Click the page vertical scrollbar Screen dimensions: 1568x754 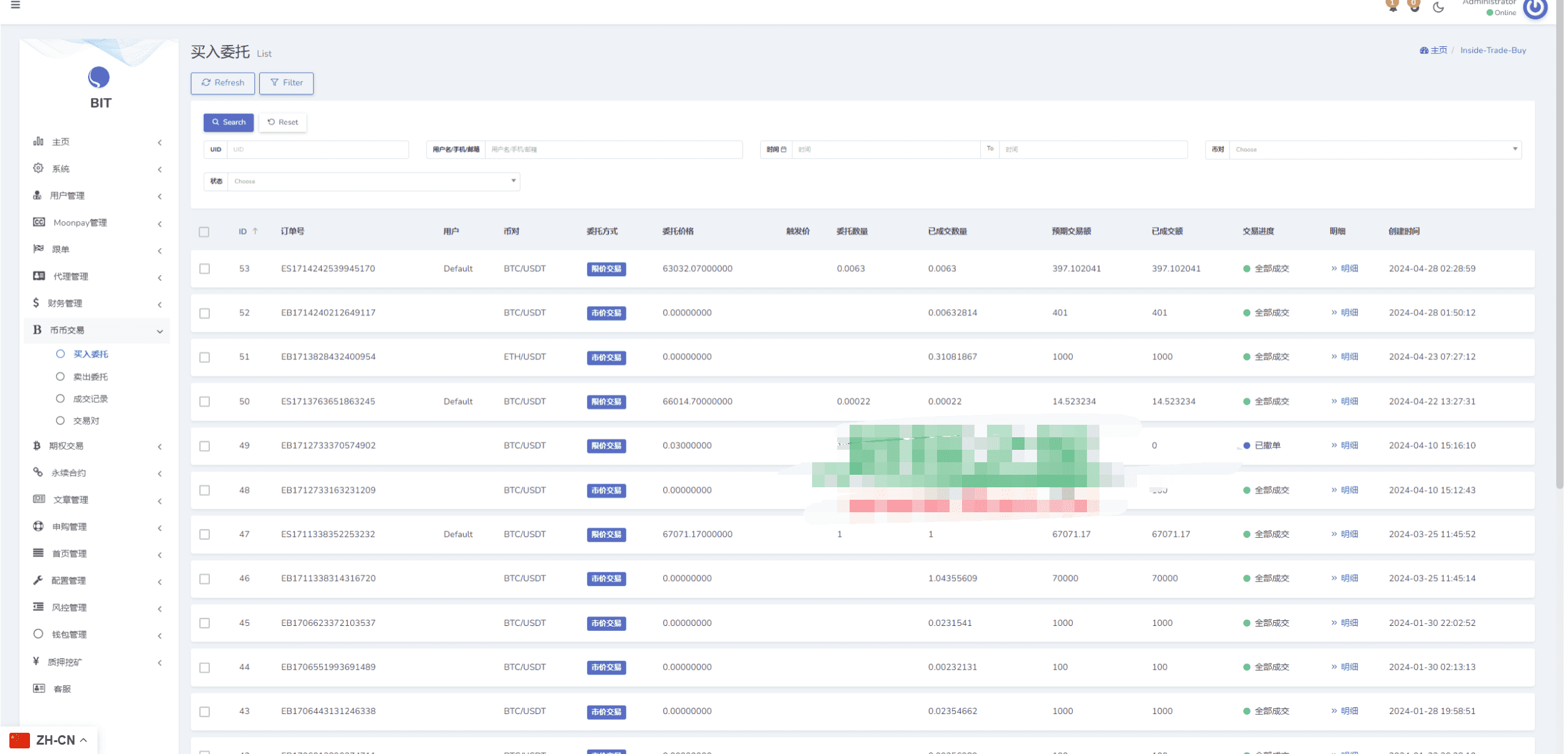tap(1559, 250)
